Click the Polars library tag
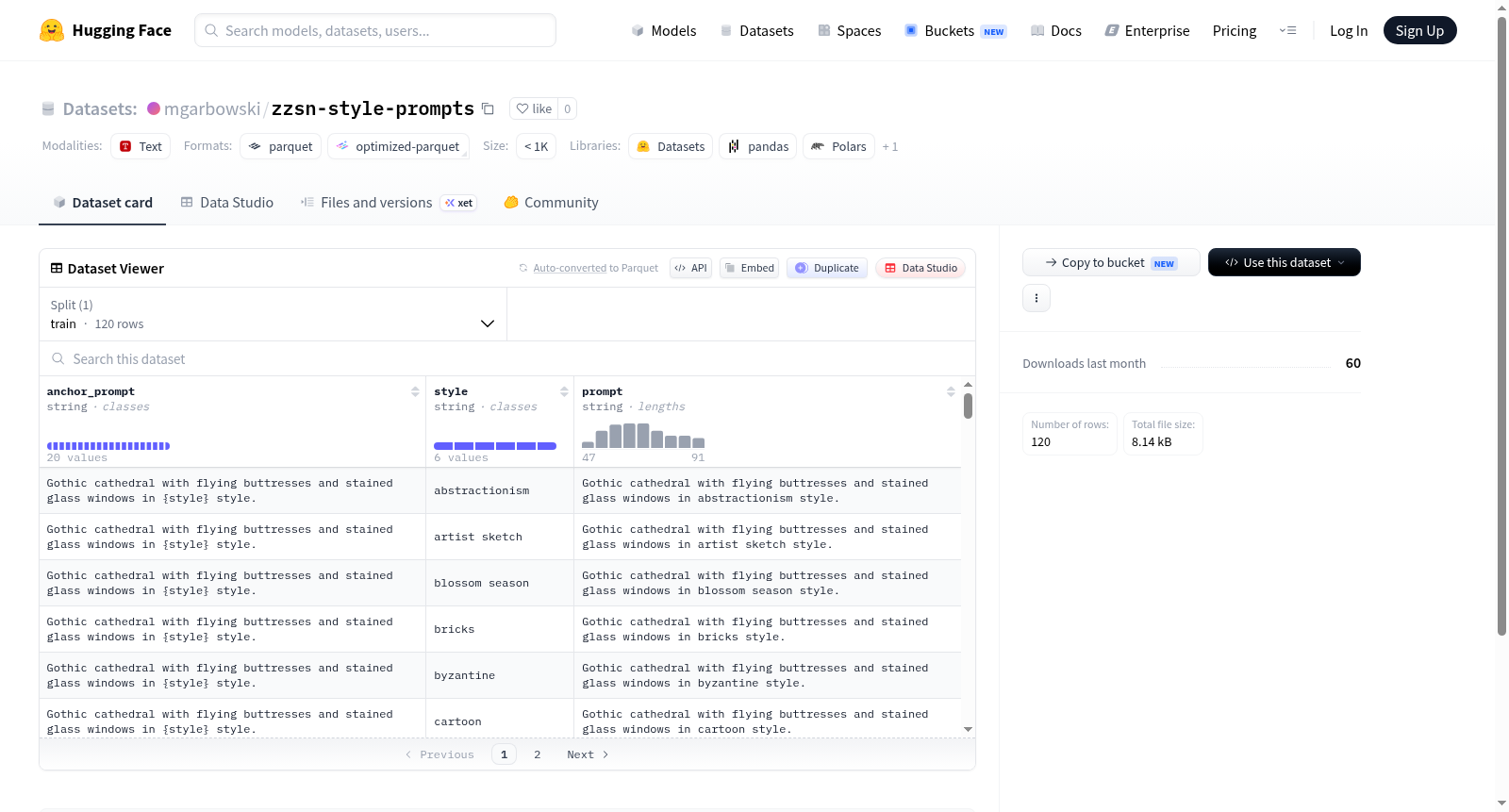1509x812 pixels. [x=839, y=146]
